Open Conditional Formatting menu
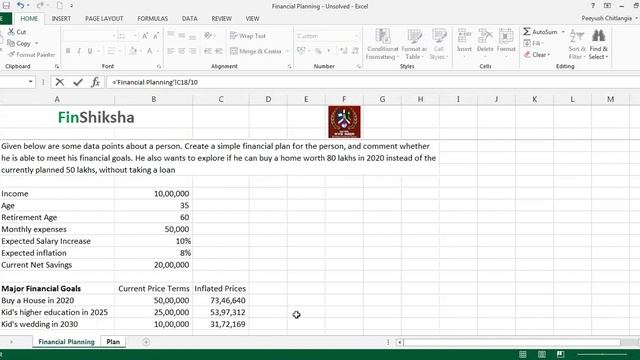 [x=382, y=44]
